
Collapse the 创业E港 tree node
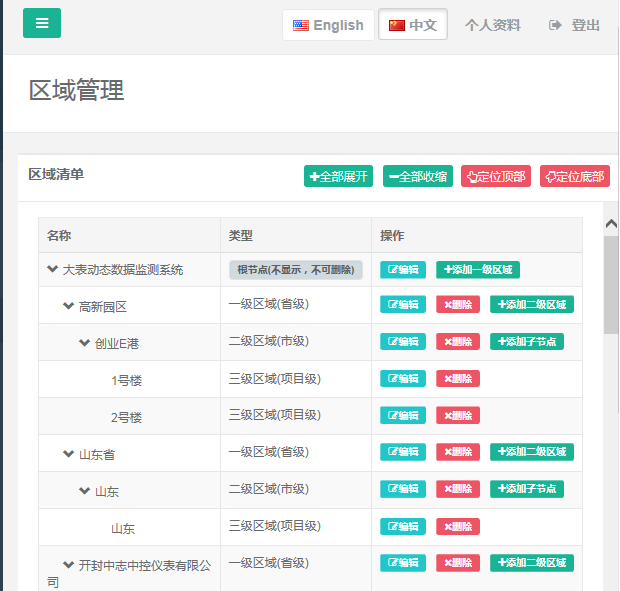84,343
